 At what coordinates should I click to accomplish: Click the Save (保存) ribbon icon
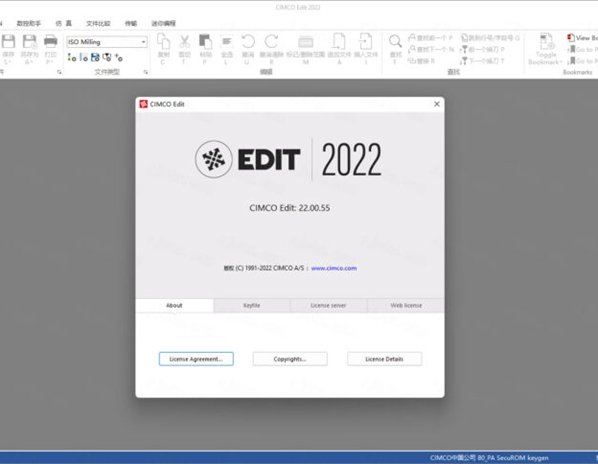point(8,42)
